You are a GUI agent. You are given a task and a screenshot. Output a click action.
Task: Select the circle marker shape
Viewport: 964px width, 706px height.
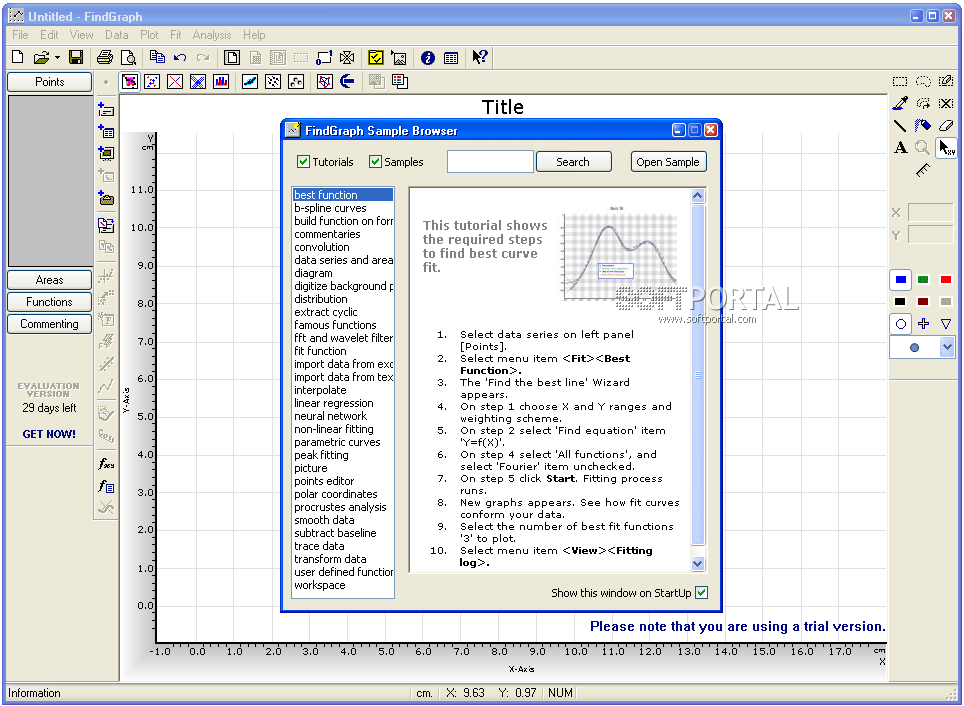pos(901,324)
